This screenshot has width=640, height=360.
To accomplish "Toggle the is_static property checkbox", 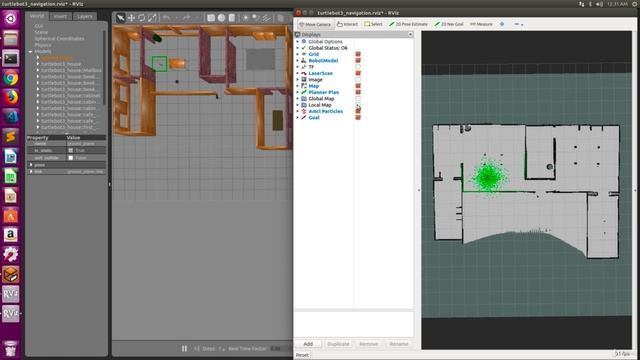I will (71, 151).
